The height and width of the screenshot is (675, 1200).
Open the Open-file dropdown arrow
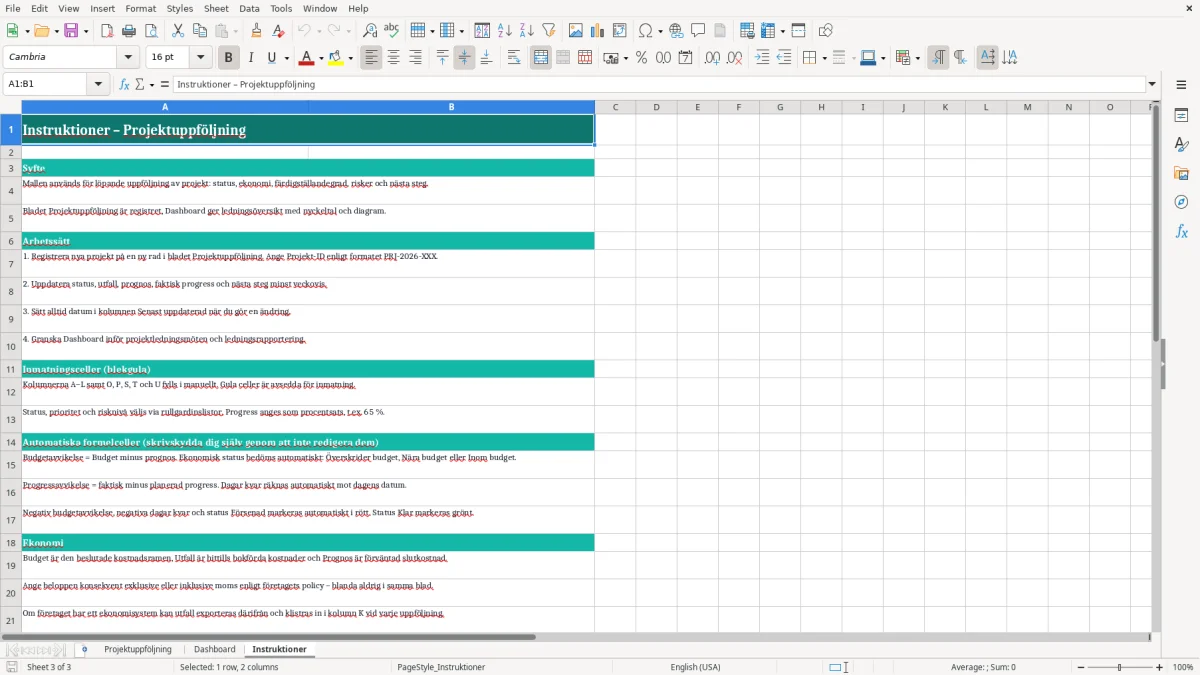[x=56, y=31]
